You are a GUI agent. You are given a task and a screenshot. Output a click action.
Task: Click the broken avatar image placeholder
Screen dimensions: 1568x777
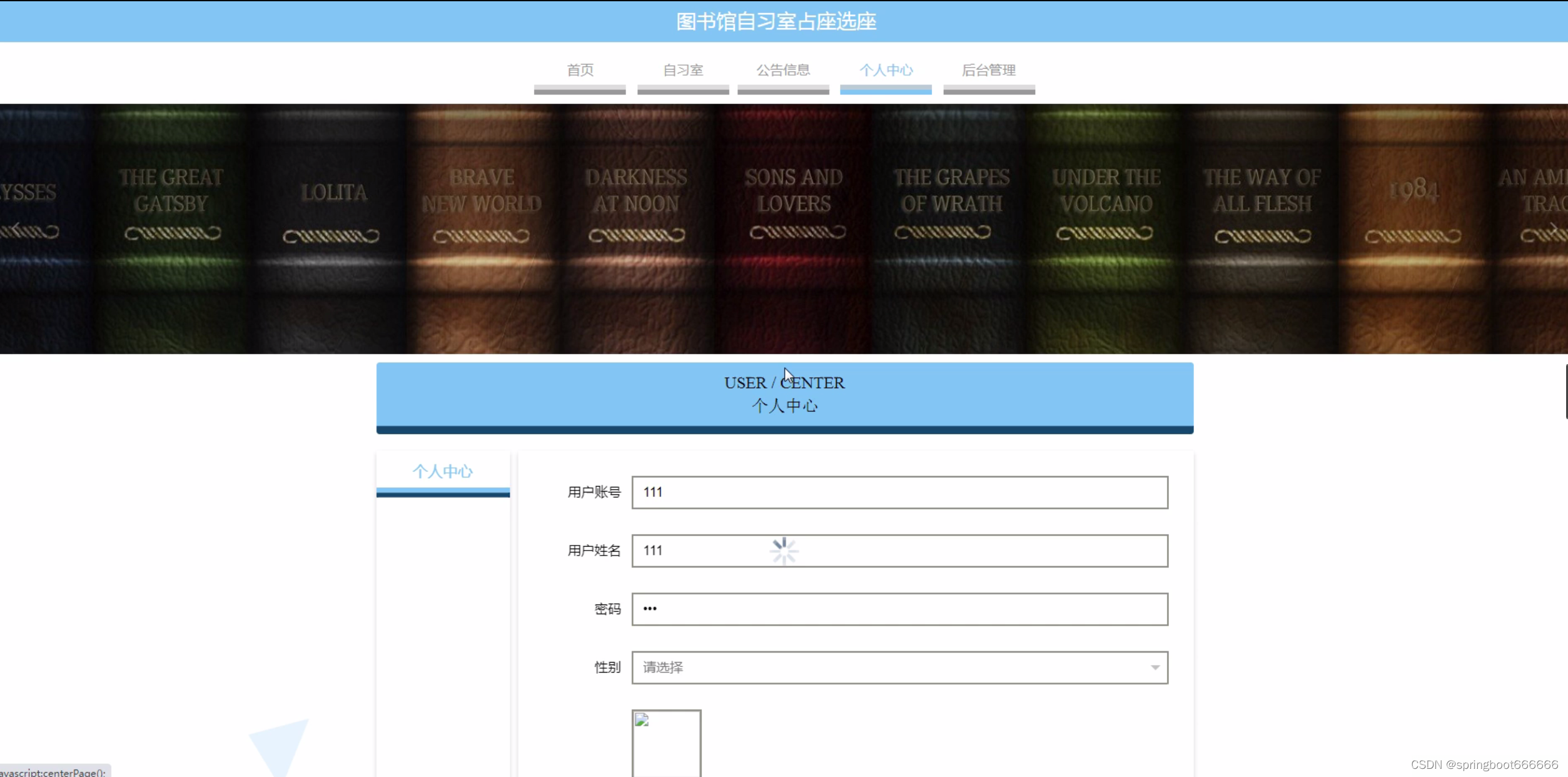(x=666, y=743)
